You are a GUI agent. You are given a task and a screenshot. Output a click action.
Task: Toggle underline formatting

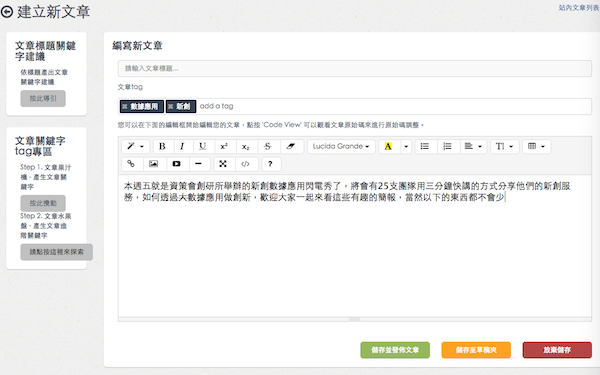coord(203,147)
